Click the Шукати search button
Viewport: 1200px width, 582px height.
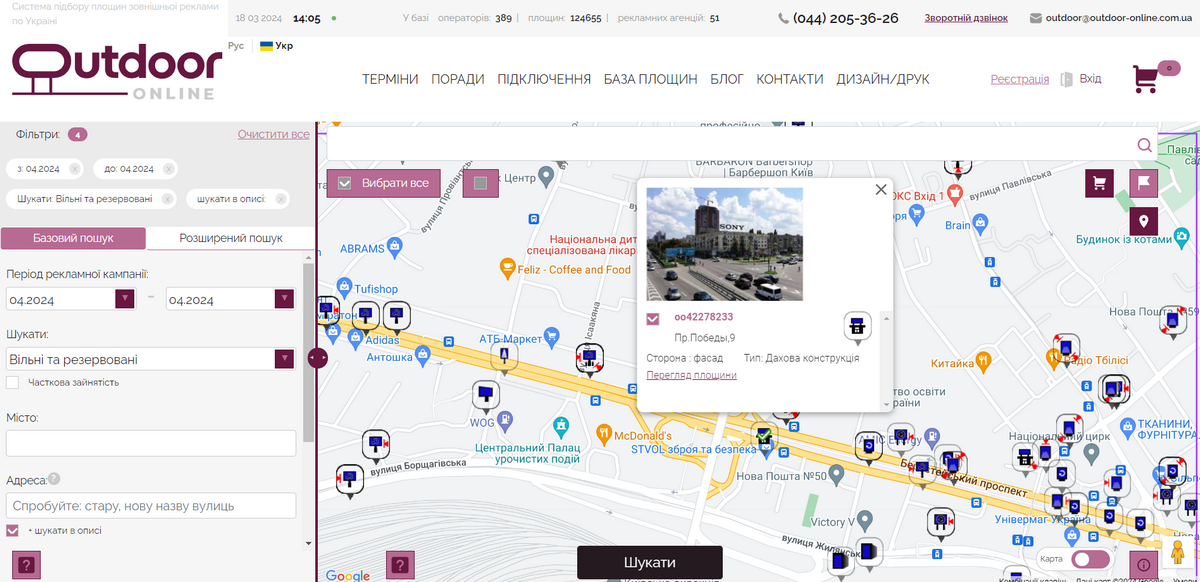click(649, 562)
